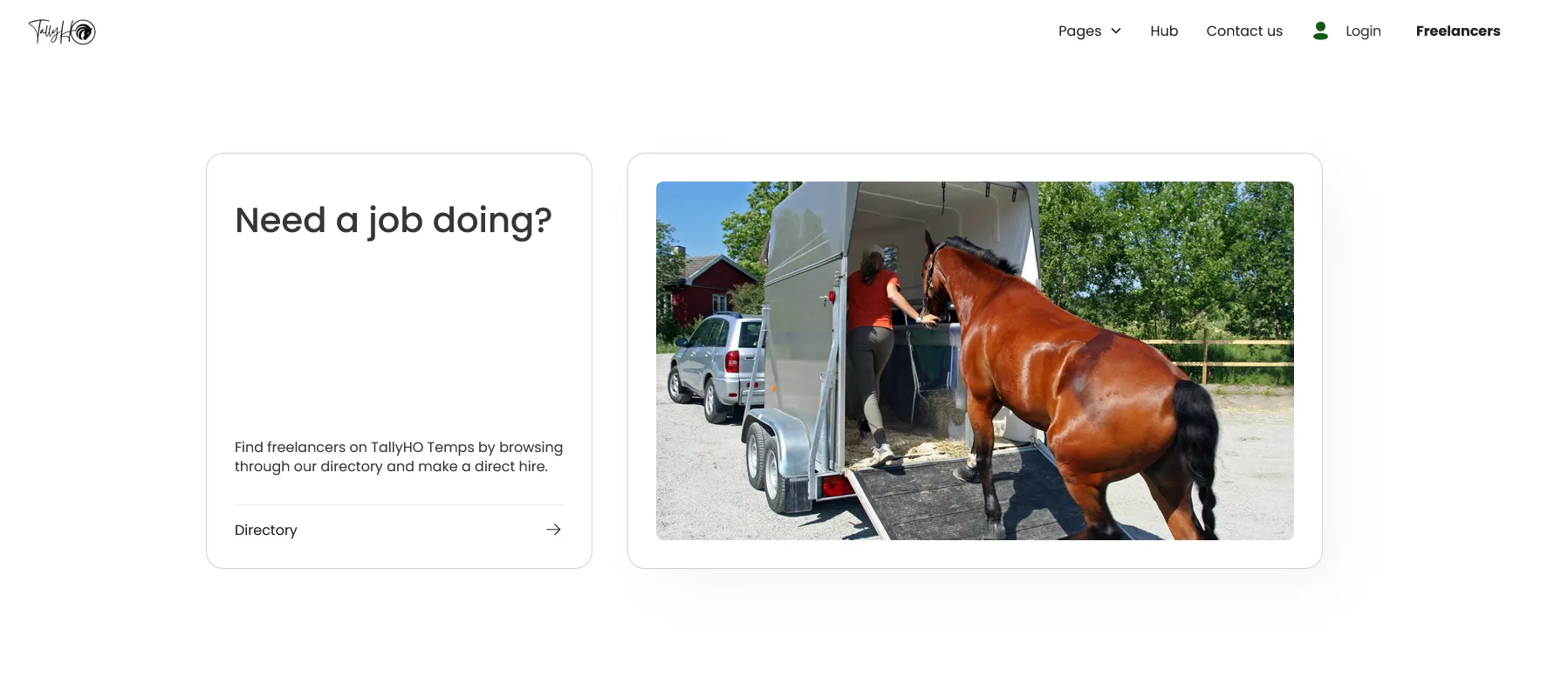Open the Pages menu item

point(1079,31)
